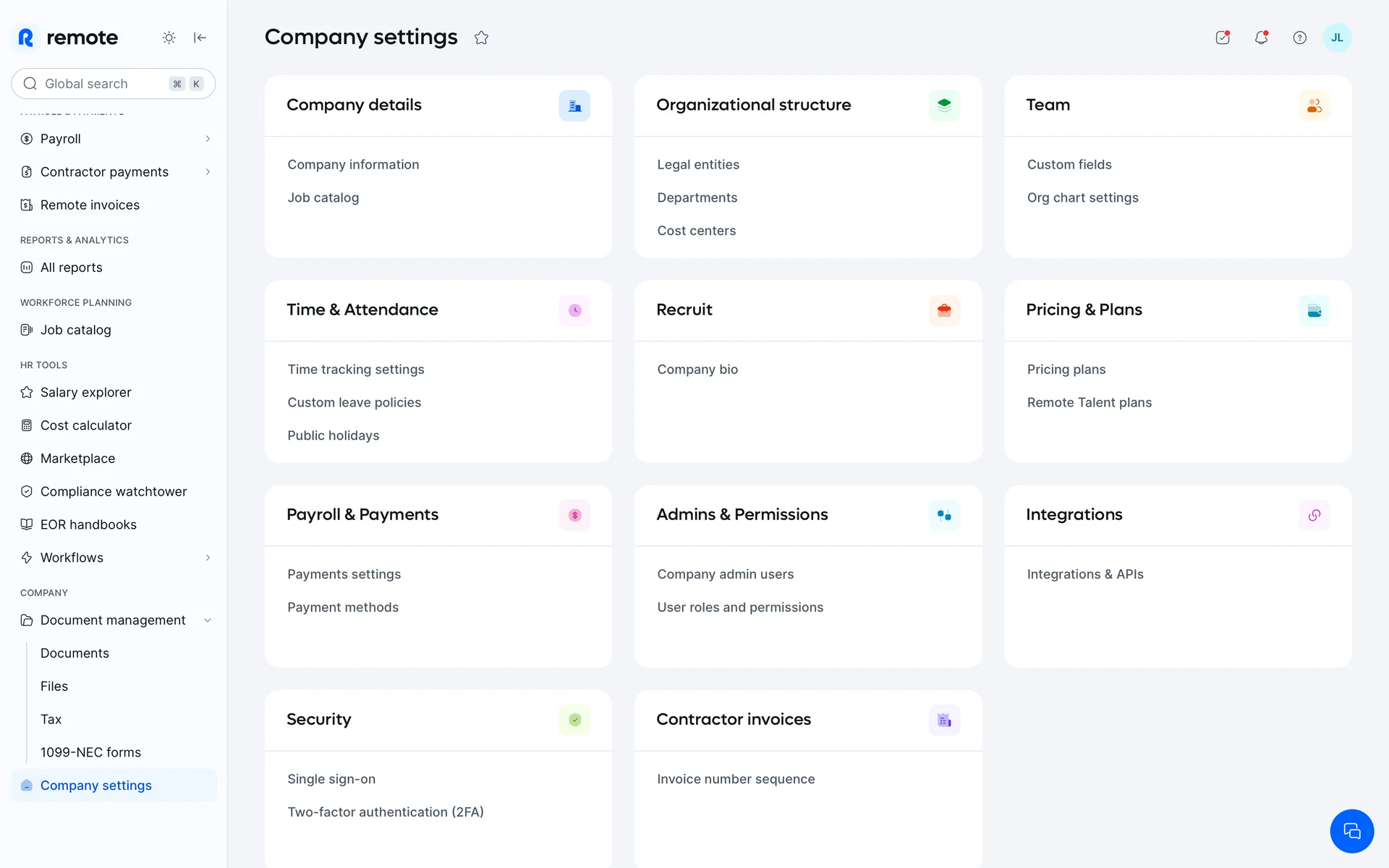
Task: Open the tasks checklist icon in header
Action: [1223, 38]
